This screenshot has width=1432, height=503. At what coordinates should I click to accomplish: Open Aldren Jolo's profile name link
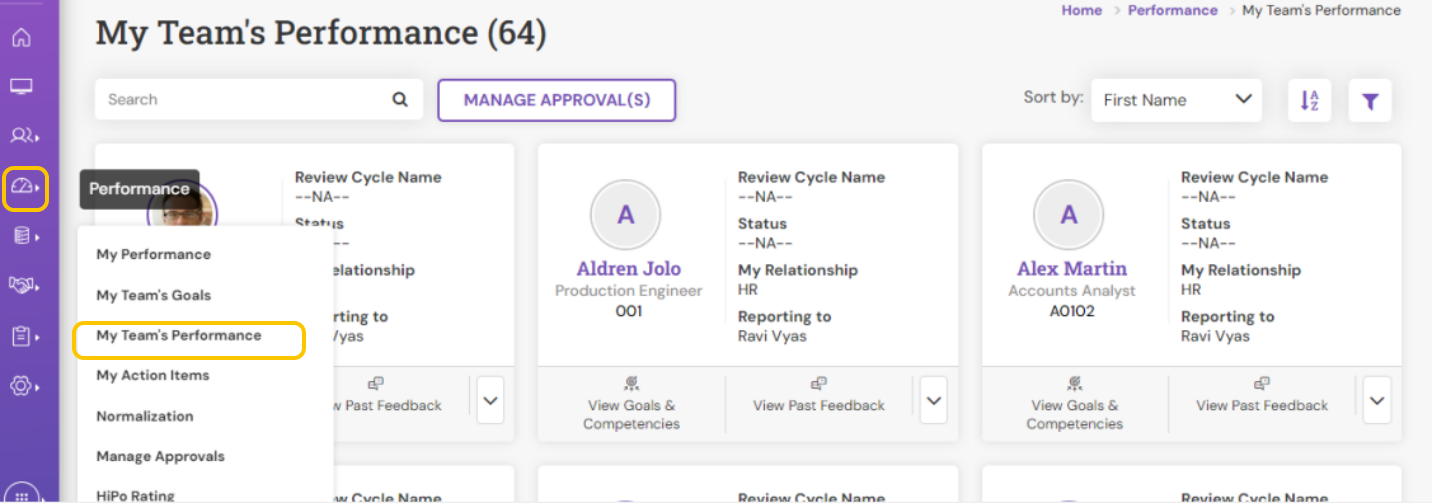click(629, 269)
